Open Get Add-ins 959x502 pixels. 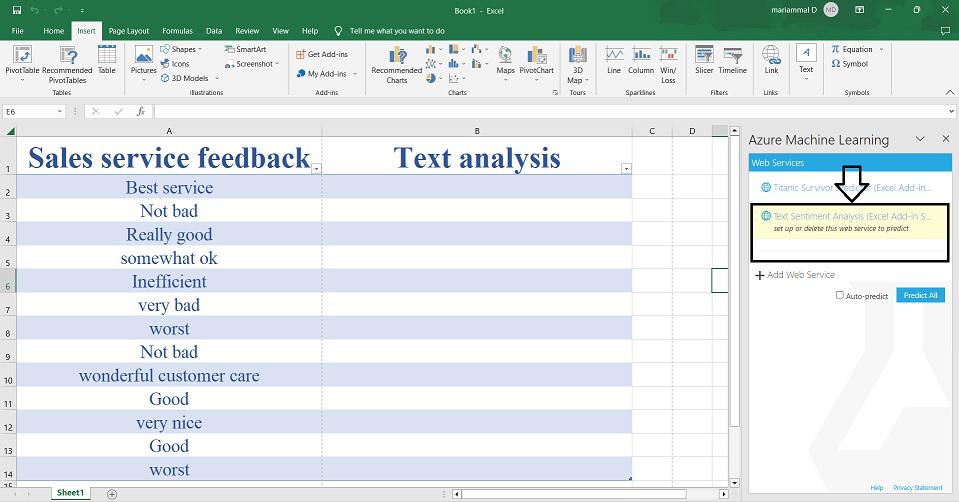coord(322,54)
